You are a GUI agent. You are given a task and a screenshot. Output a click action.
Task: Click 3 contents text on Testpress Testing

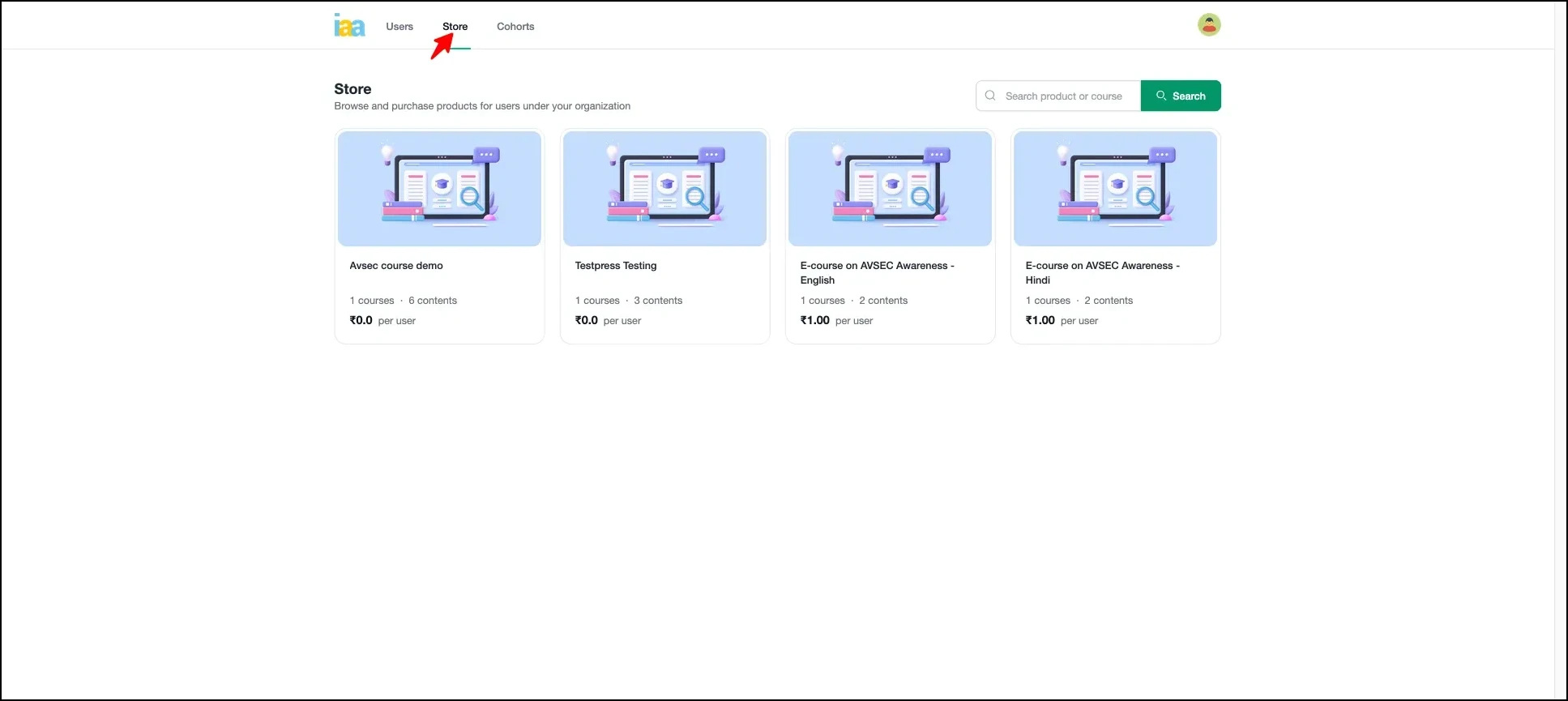coord(658,301)
